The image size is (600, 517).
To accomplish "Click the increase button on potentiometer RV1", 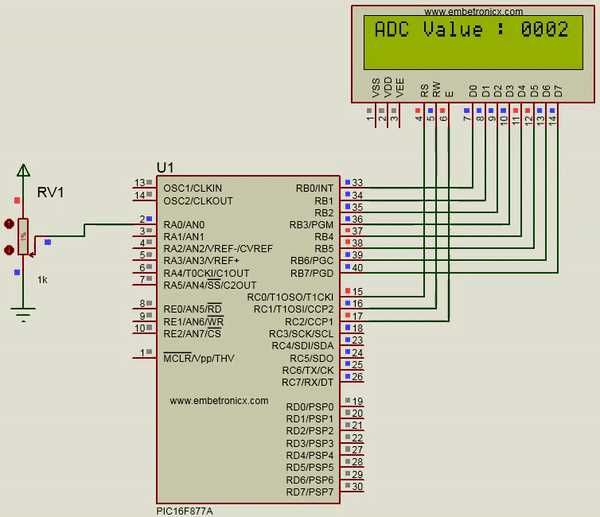I will pyautogui.click(x=9, y=224).
